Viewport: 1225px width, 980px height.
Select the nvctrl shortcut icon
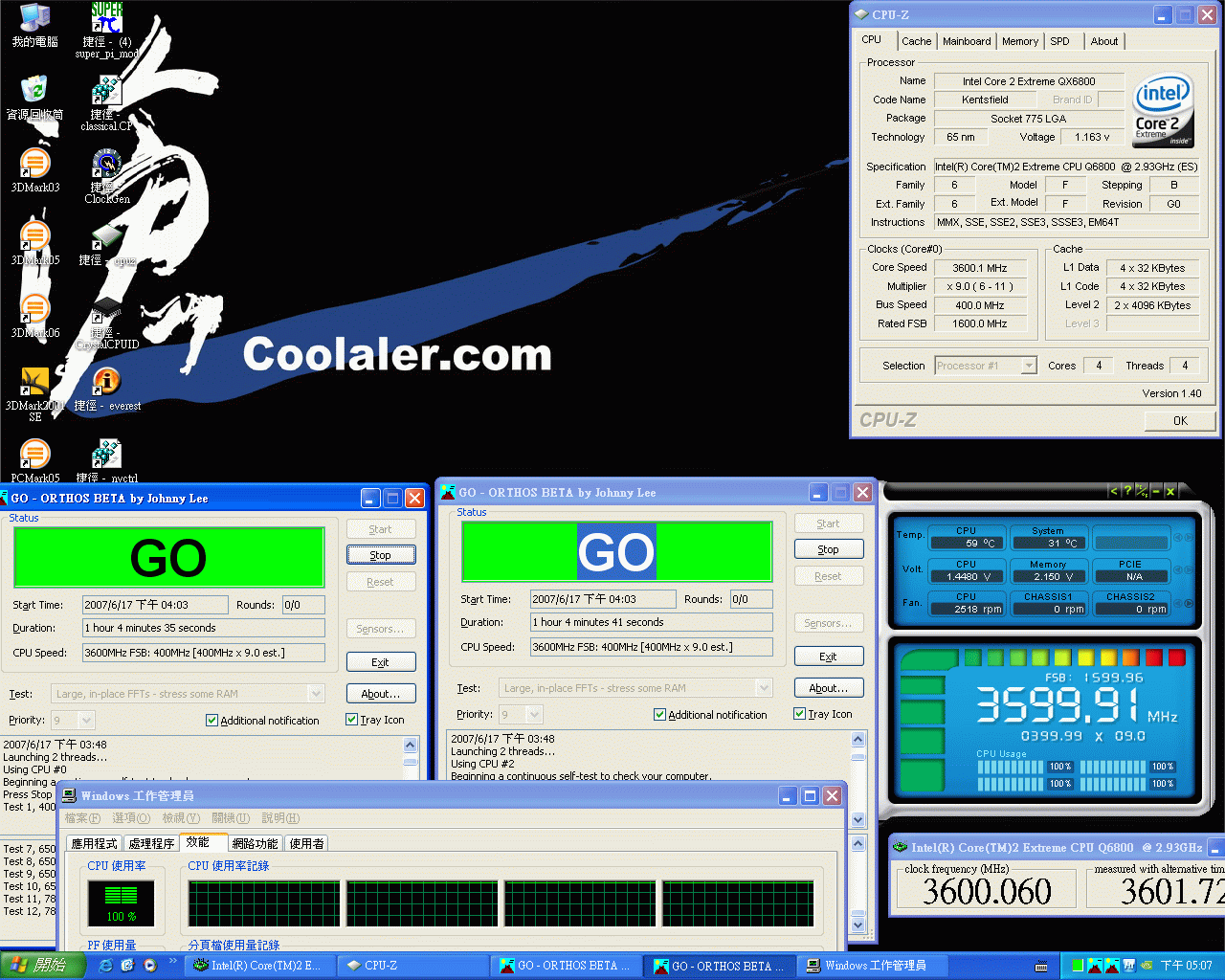tap(106, 461)
